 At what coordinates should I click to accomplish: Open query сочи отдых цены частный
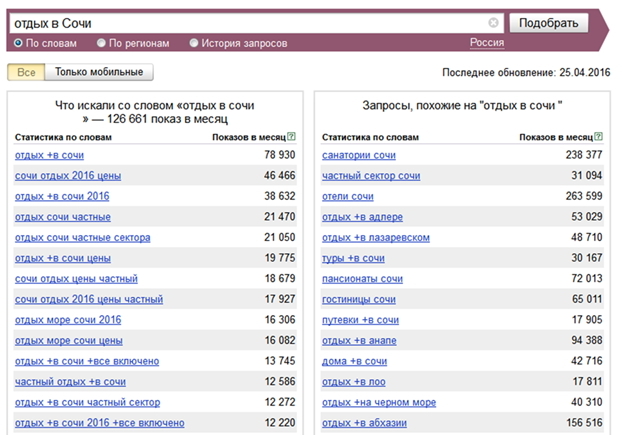click(76, 279)
